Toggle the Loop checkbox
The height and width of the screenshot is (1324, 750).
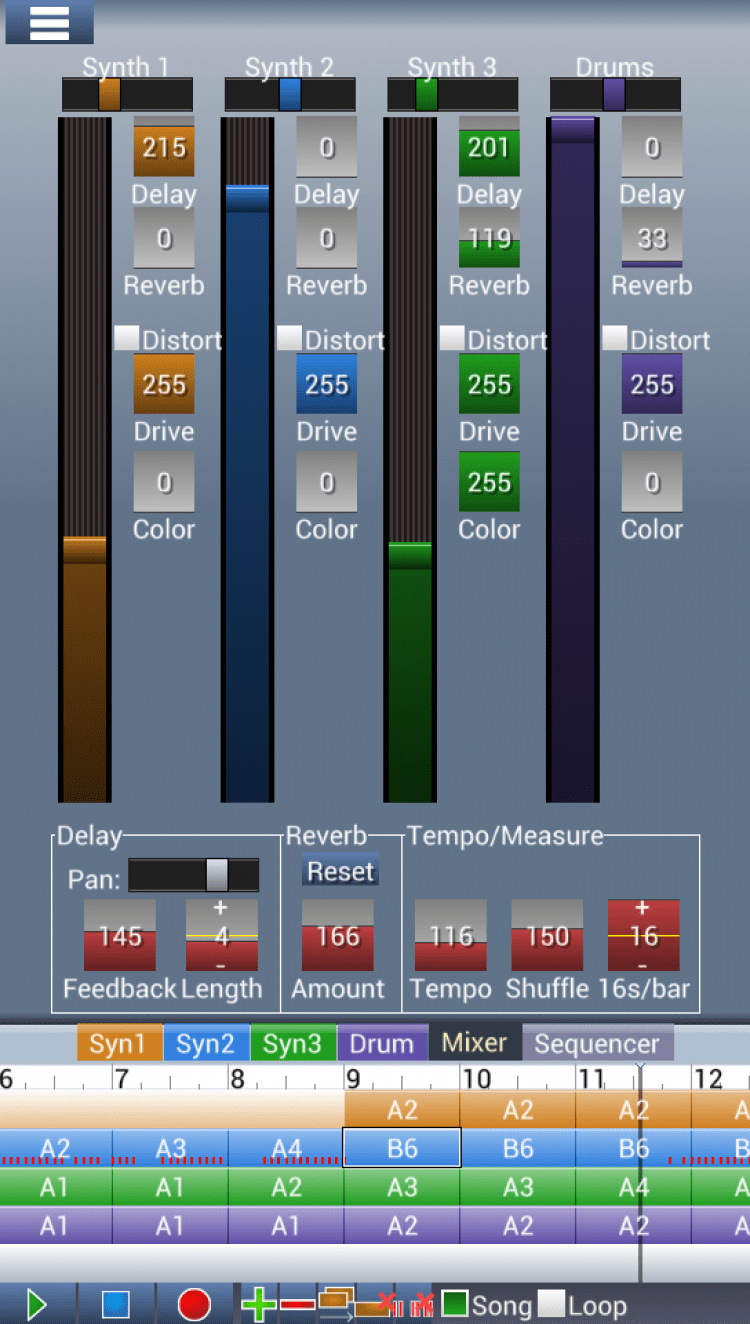(551, 1304)
